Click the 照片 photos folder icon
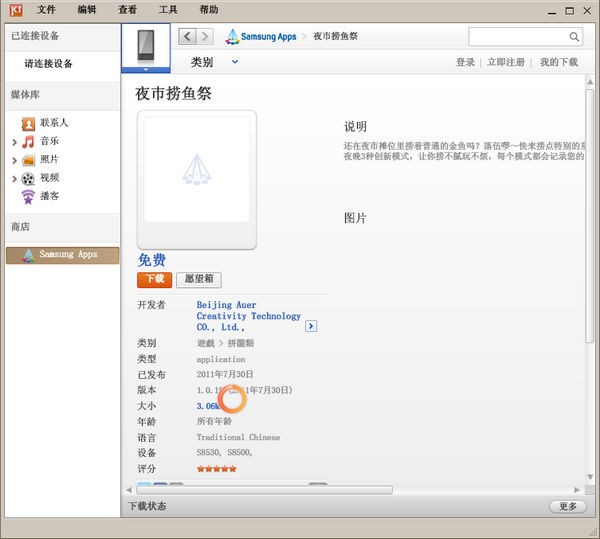Viewport: 600px width, 539px height. (x=28, y=160)
